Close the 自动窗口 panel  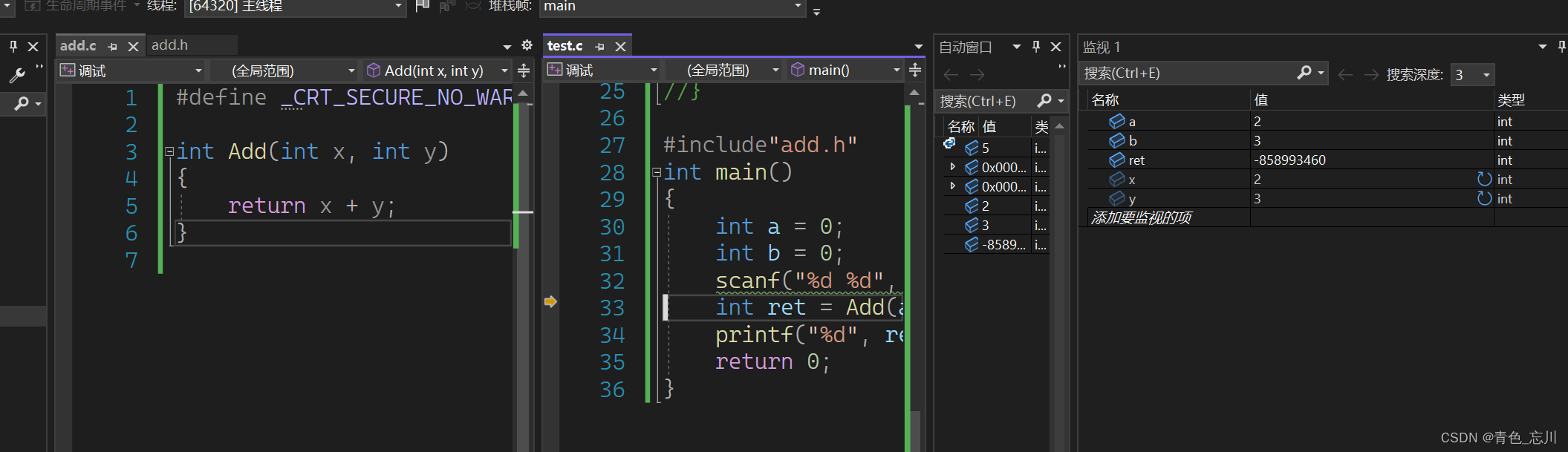pos(1055,47)
